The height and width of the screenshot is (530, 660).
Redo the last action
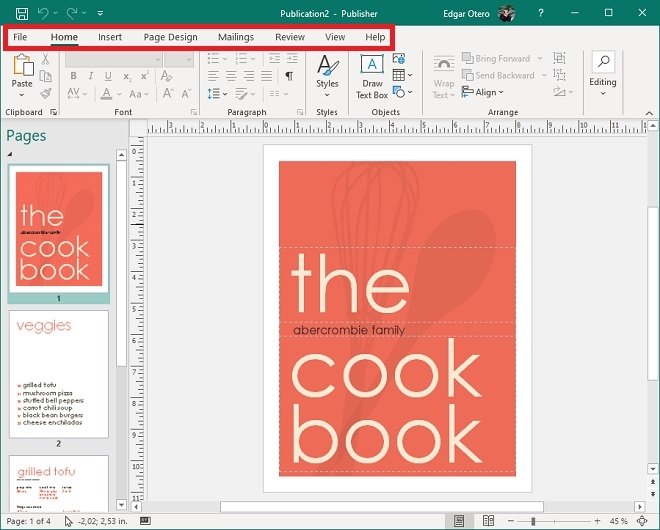[x=72, y=13]
